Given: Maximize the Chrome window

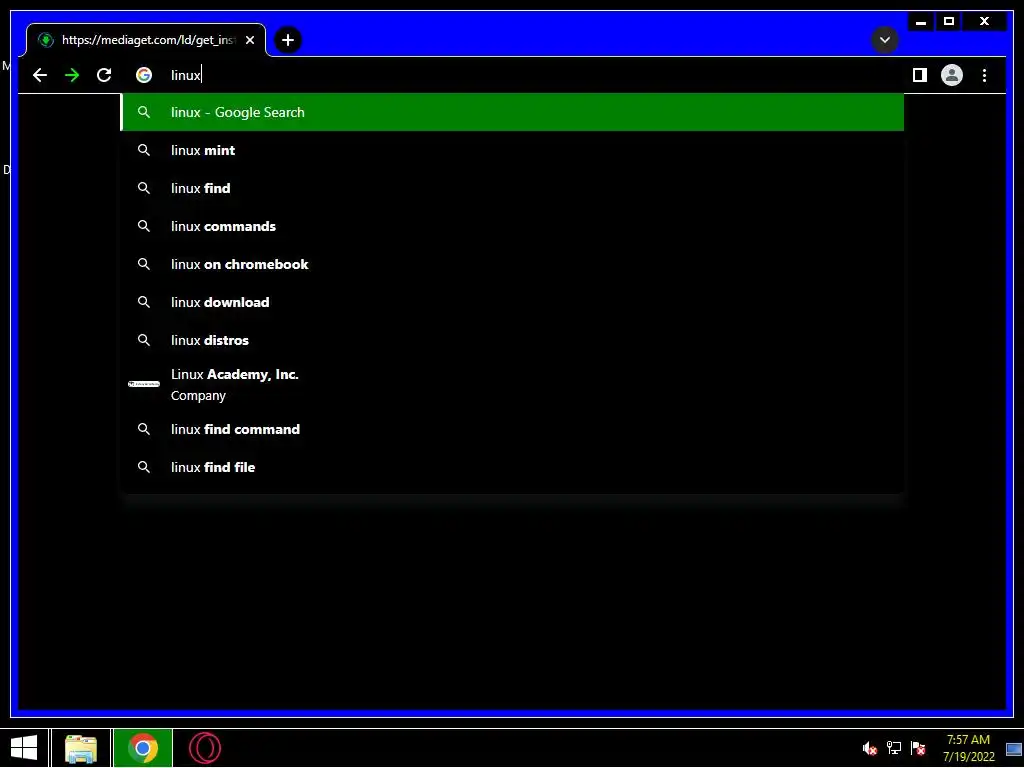Looking at the screenshot, I should 949,21.
